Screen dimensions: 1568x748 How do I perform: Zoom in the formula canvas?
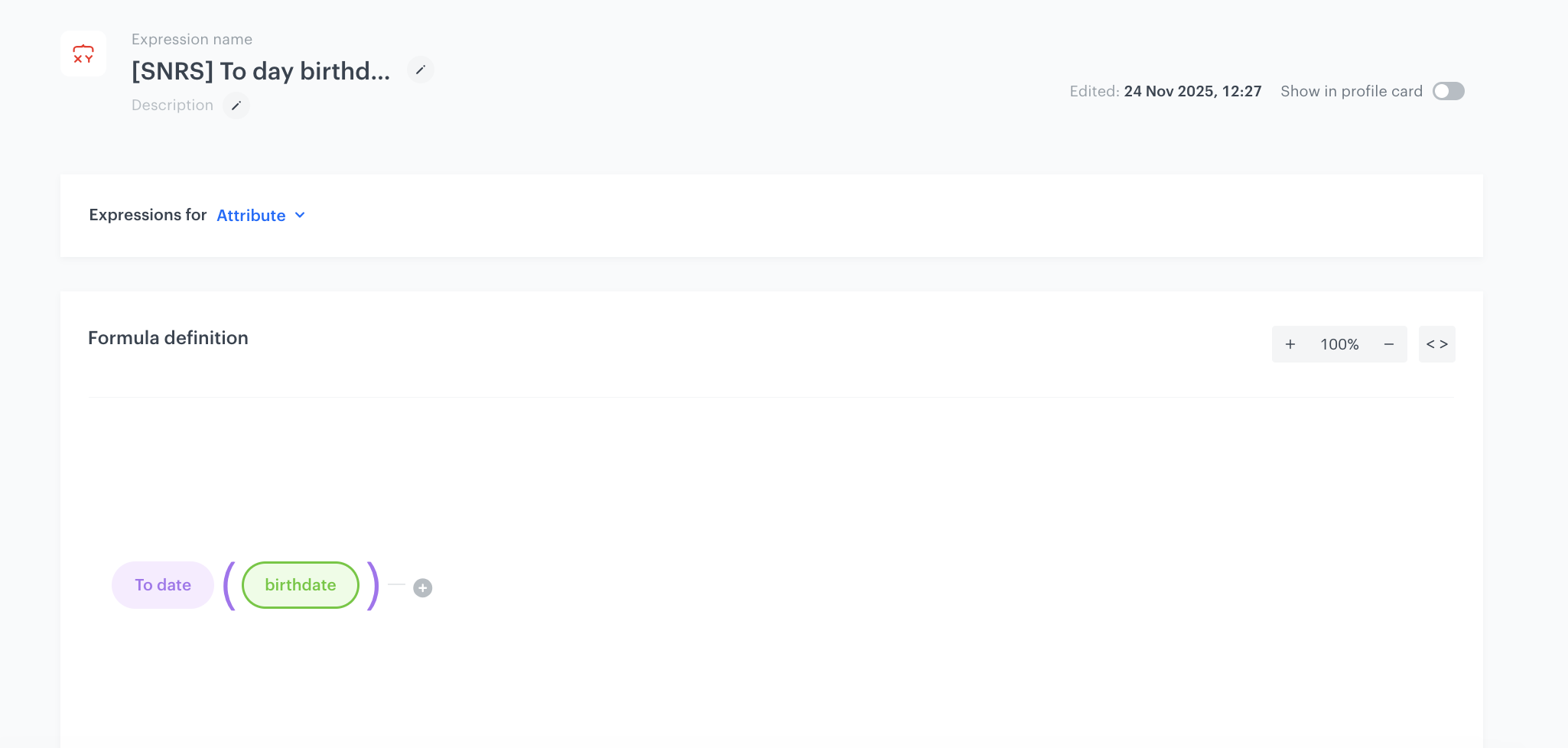click(x=1290, y=344)
